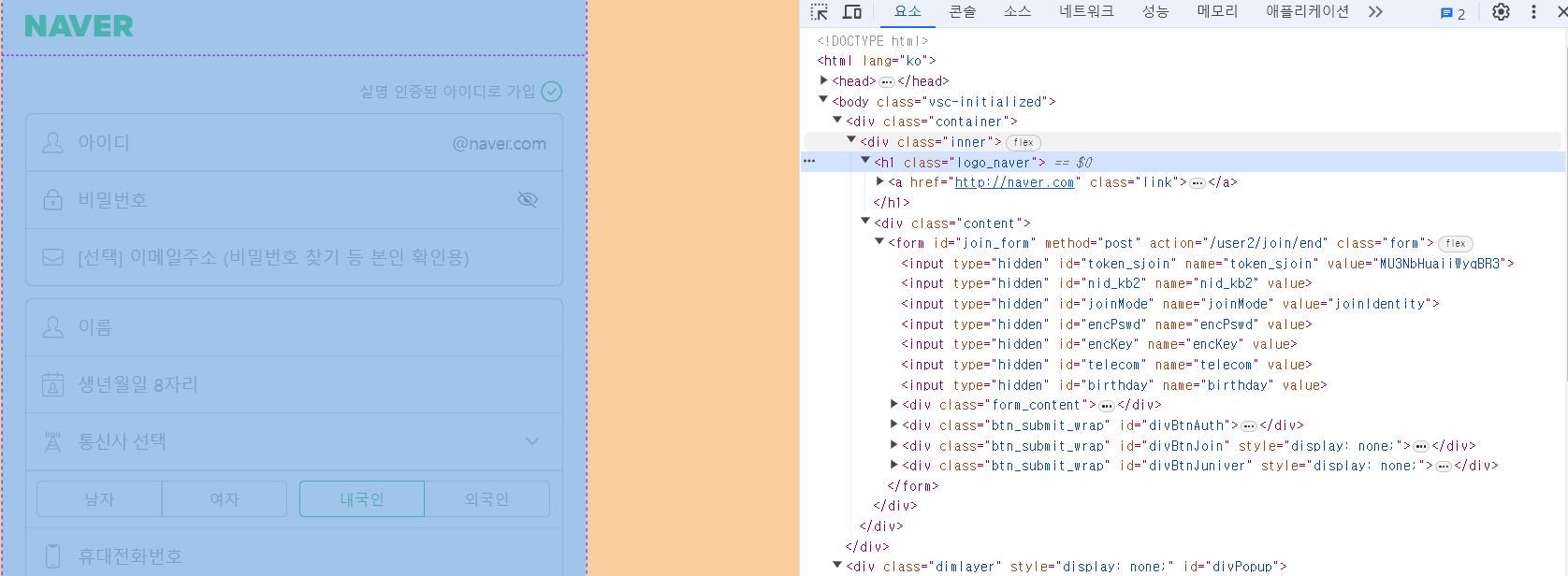The width and height of the screenshot is (1568, 576).
Task: Expand the head element node
Action: pos(823,80)
